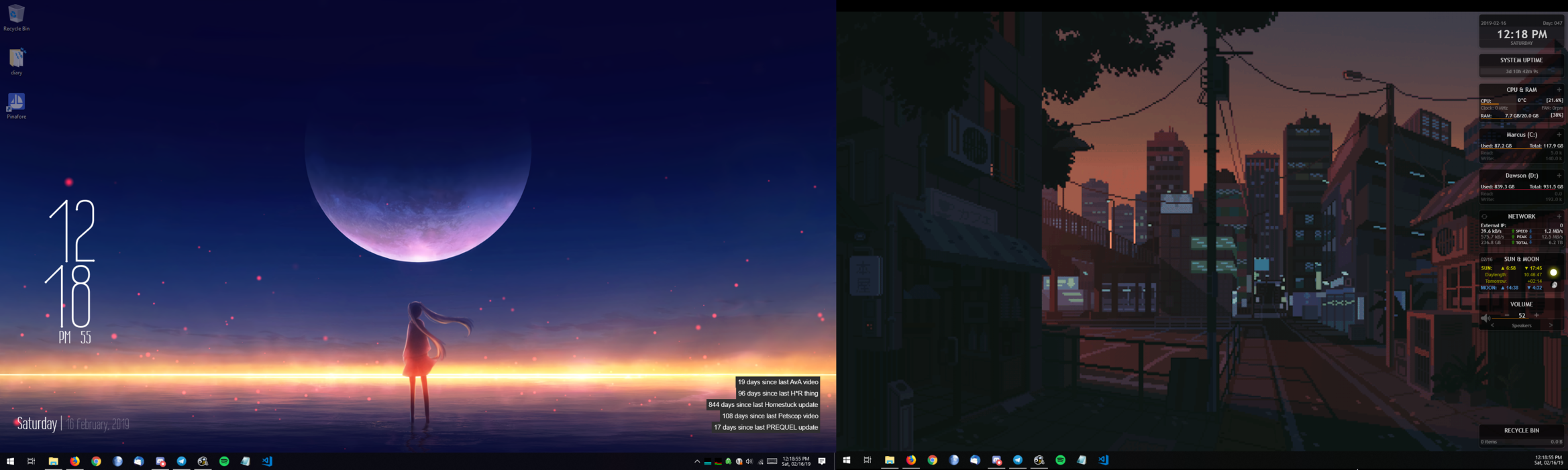Open Task View on right taskbar

868,460
